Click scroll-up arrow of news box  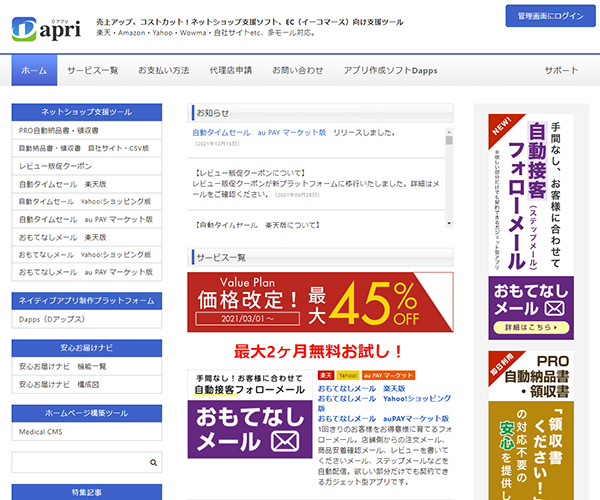pyautogui.click(x=449, y=131)
